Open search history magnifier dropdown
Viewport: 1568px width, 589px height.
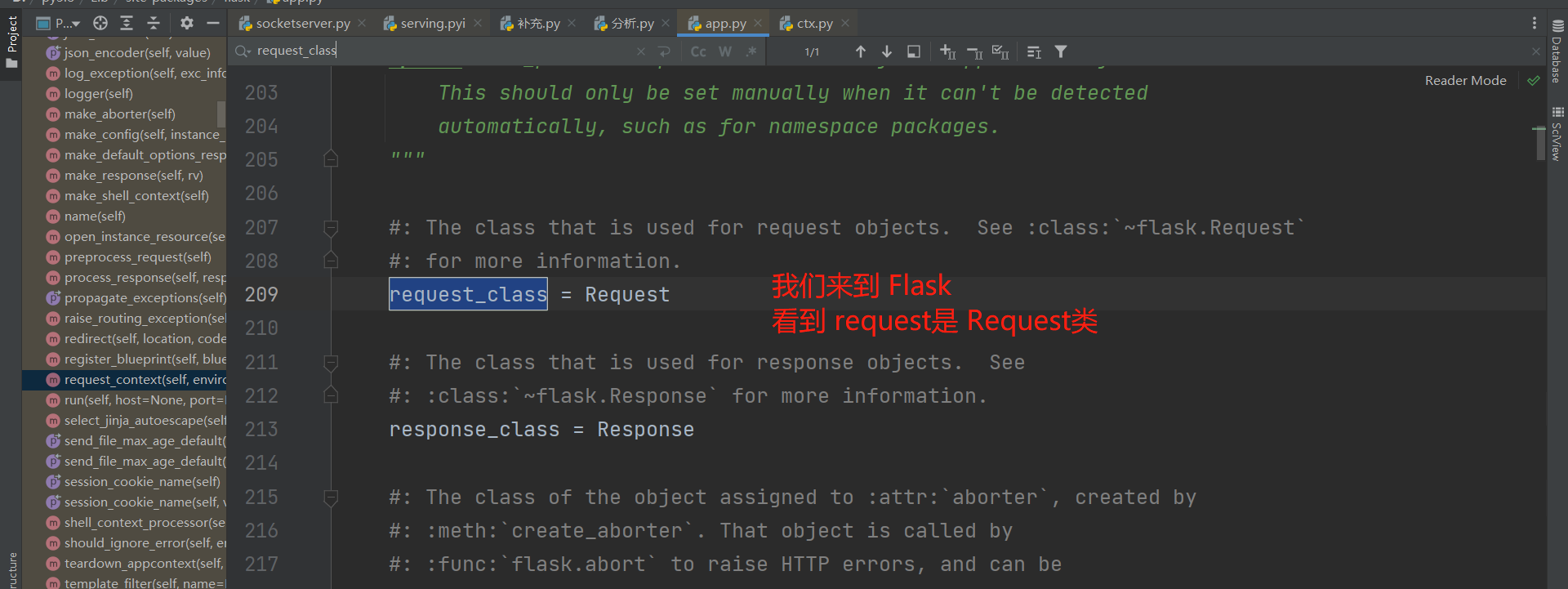pos(243,51)
